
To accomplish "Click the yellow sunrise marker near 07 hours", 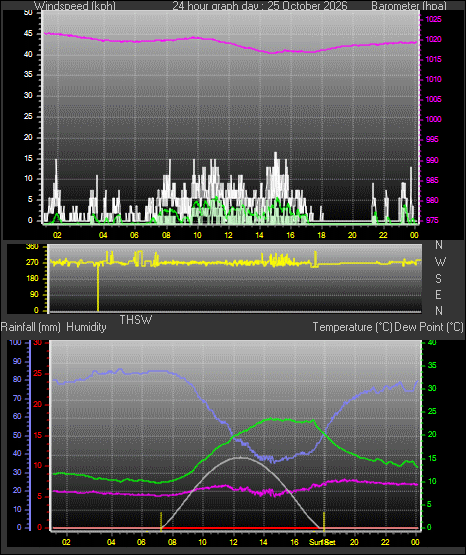I will coord(161,521).
